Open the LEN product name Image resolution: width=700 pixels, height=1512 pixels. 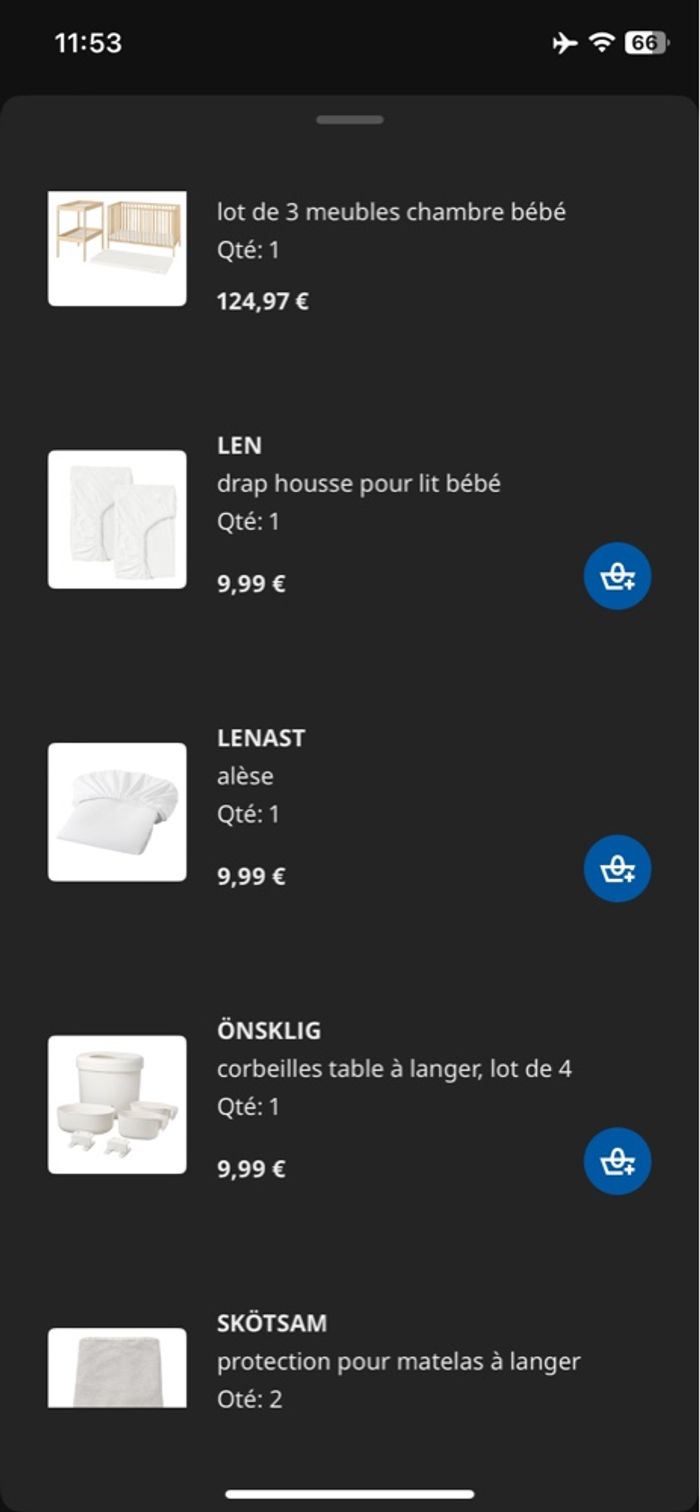click(239, 445)
